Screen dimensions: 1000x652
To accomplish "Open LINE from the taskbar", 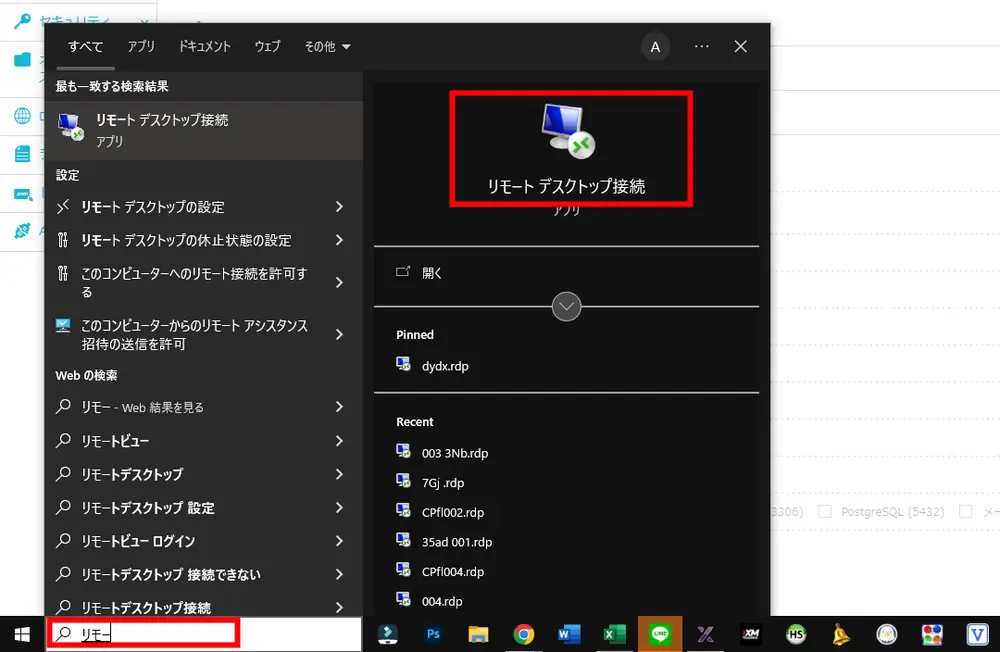I will (659, 633).
